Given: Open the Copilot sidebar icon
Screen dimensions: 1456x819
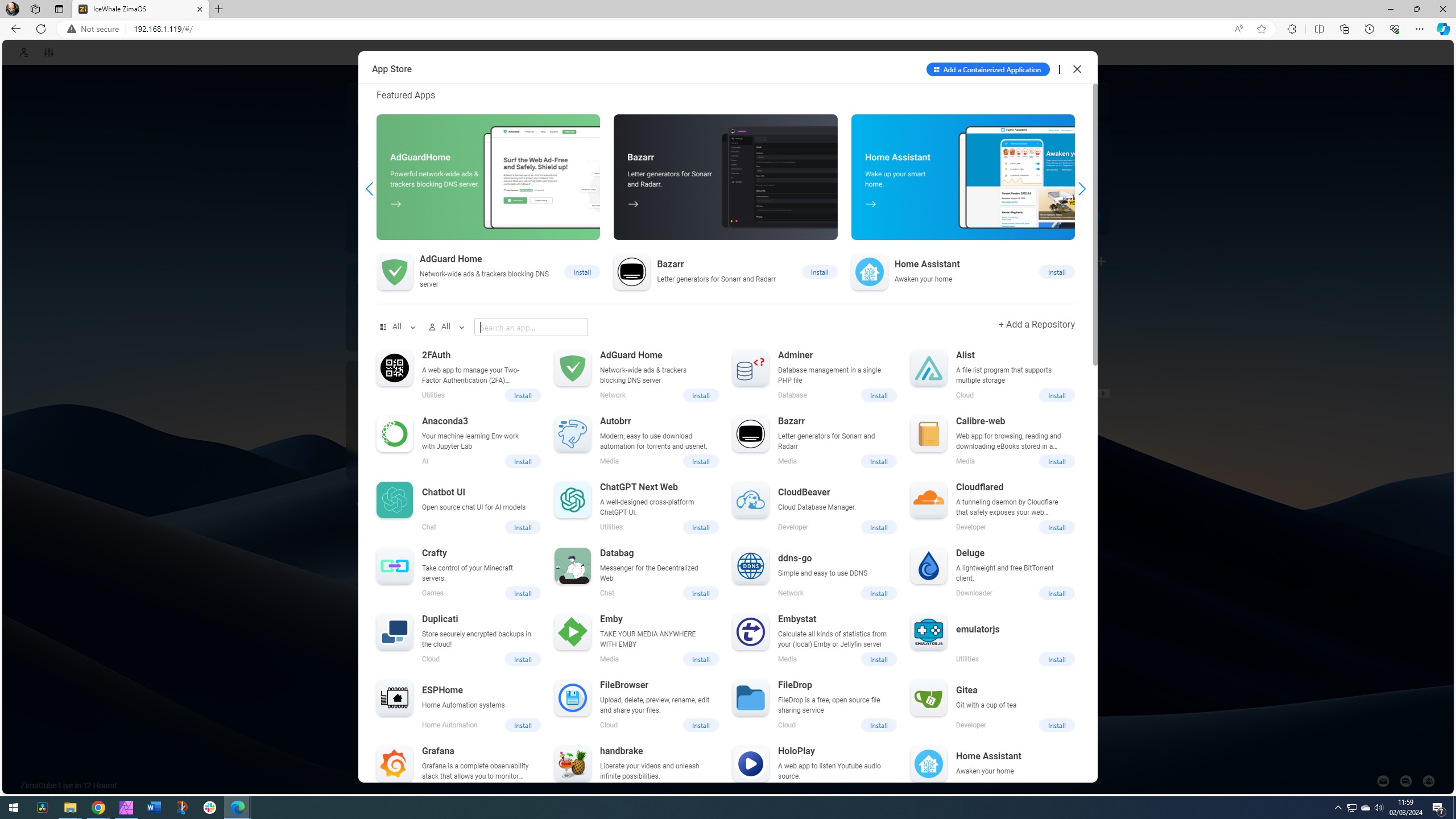Looking at the screenshot, I should click(1443, 29).
